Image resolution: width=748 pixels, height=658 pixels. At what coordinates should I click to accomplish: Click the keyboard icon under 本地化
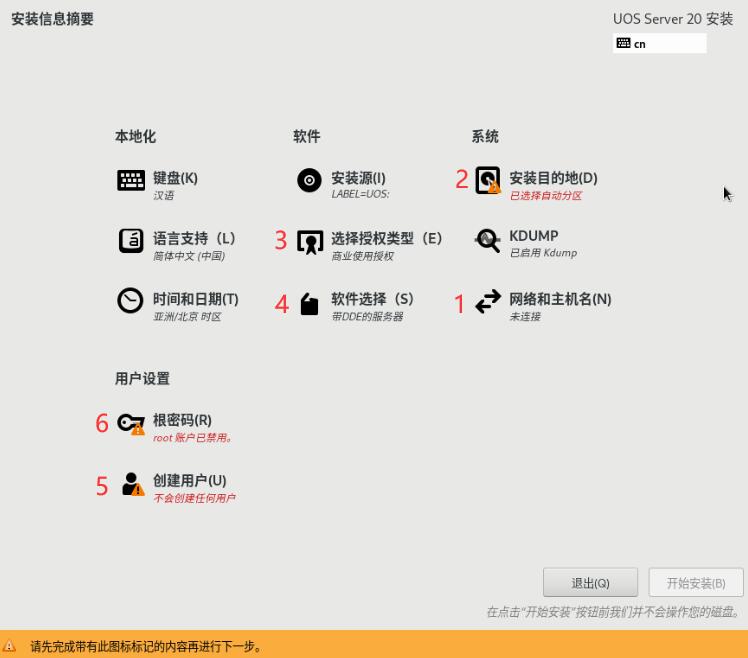pos(131,180)
